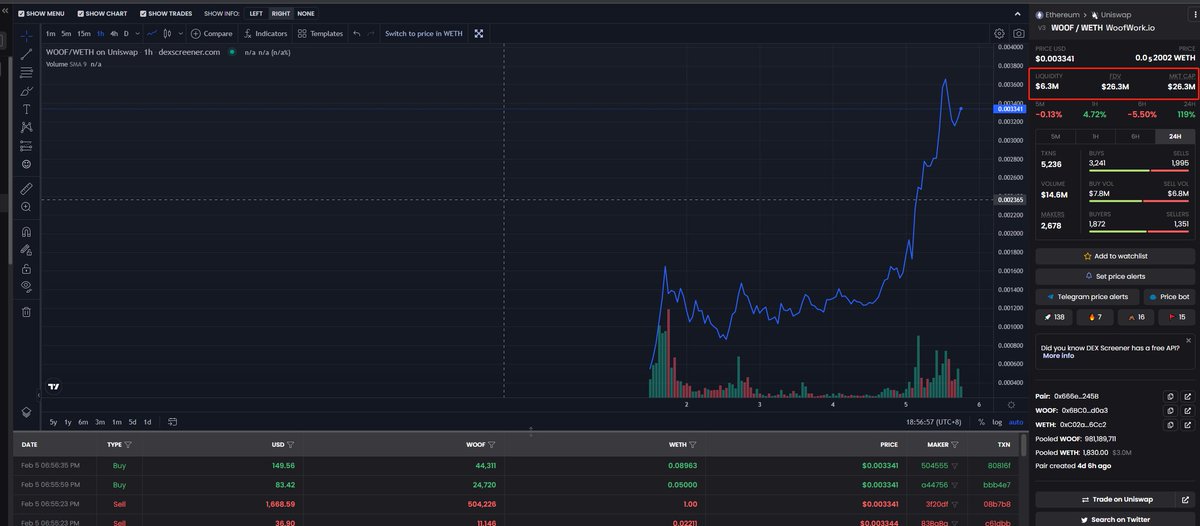Viewport: 1200px width, 526px height.
Task: Open the Templates dropdown
Action: [321, 33]
